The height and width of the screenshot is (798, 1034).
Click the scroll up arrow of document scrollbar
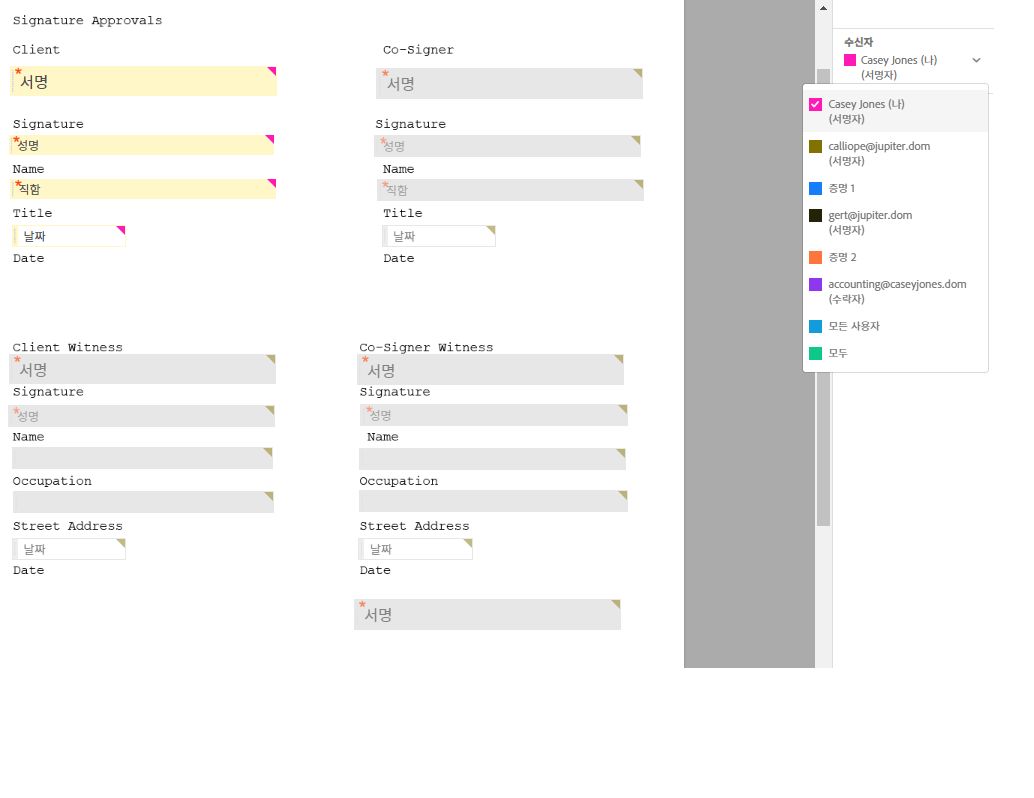[x=823, y=8]
